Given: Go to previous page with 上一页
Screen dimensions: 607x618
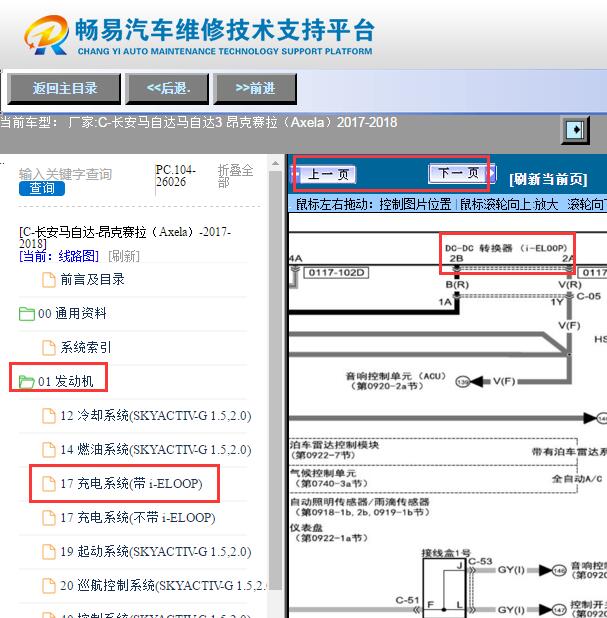Looking at the screenshot, I should click(x=325, y=174).
